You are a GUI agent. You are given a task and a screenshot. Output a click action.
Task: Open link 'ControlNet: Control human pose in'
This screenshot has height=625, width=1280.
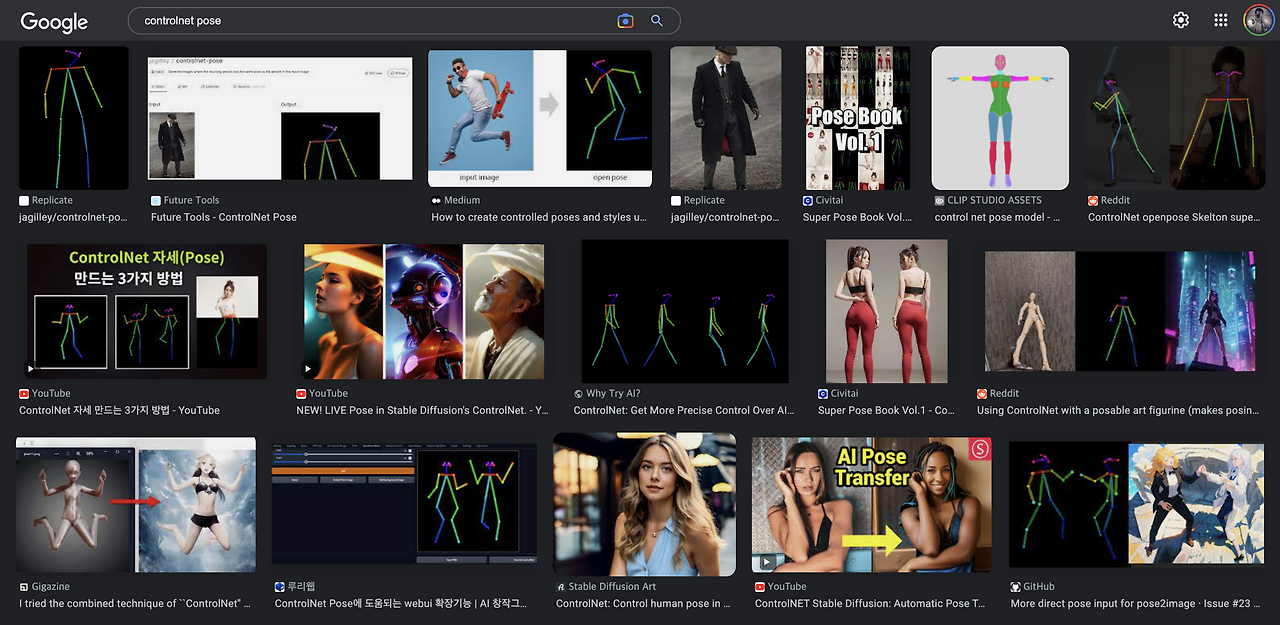pos(643,603)
